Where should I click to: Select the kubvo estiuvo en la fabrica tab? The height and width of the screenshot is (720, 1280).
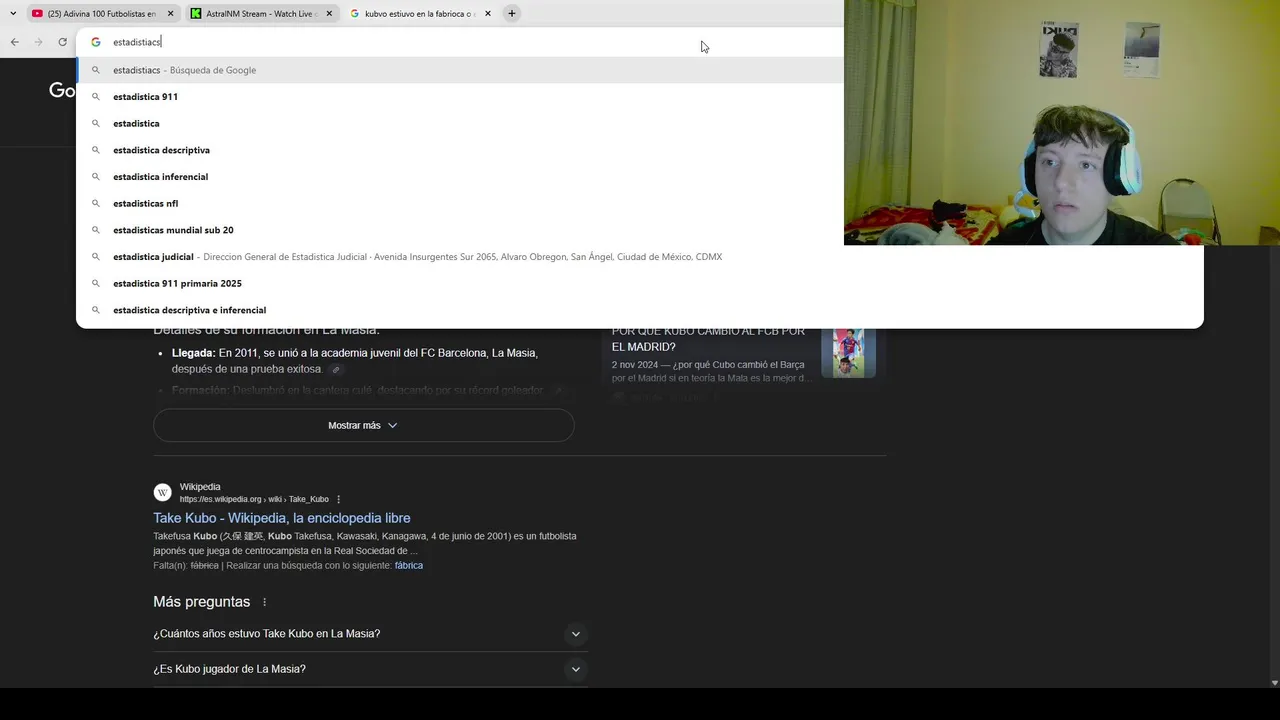(419, 14)
